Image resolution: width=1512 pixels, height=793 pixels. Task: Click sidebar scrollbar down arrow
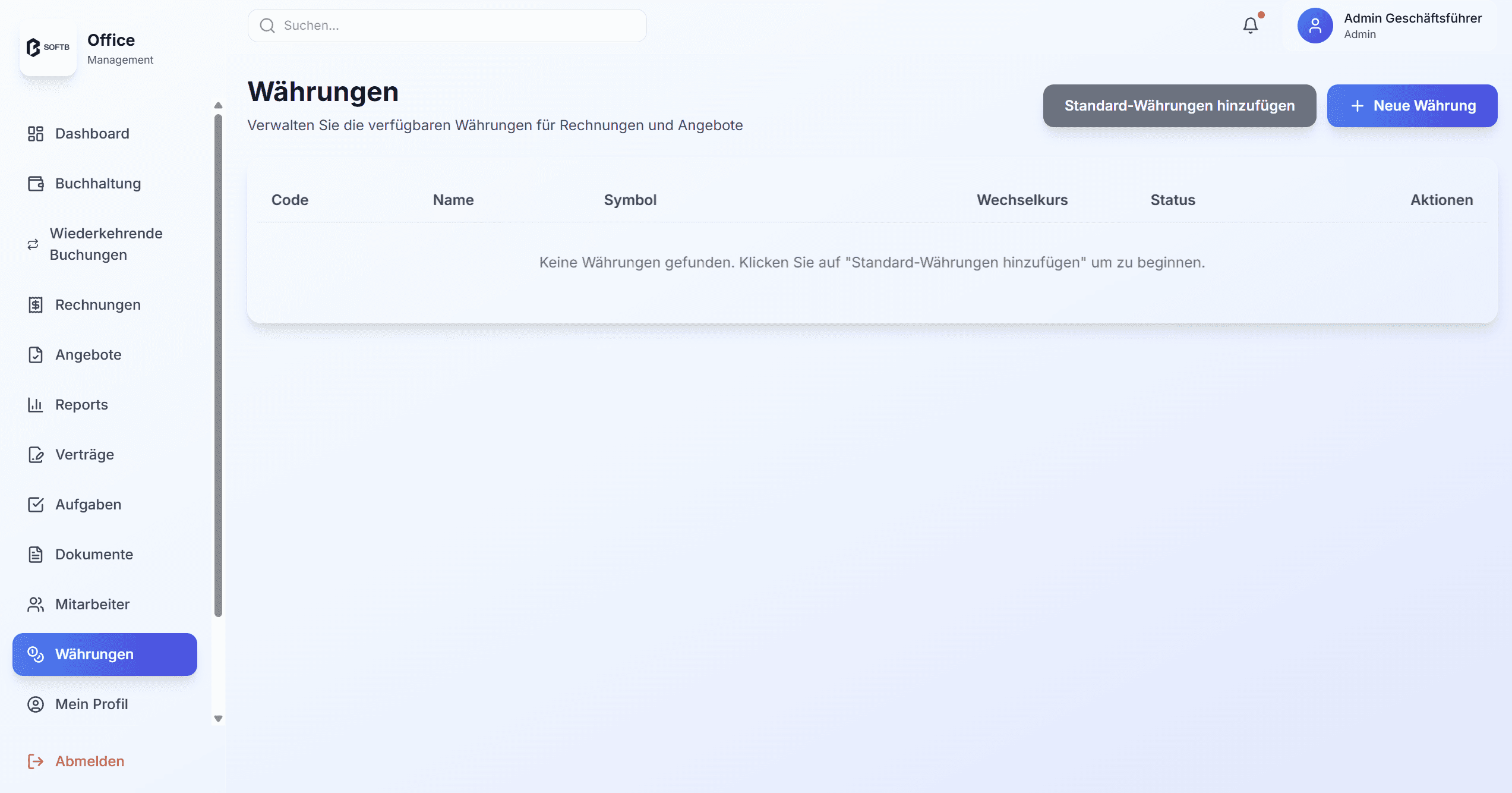218,719
